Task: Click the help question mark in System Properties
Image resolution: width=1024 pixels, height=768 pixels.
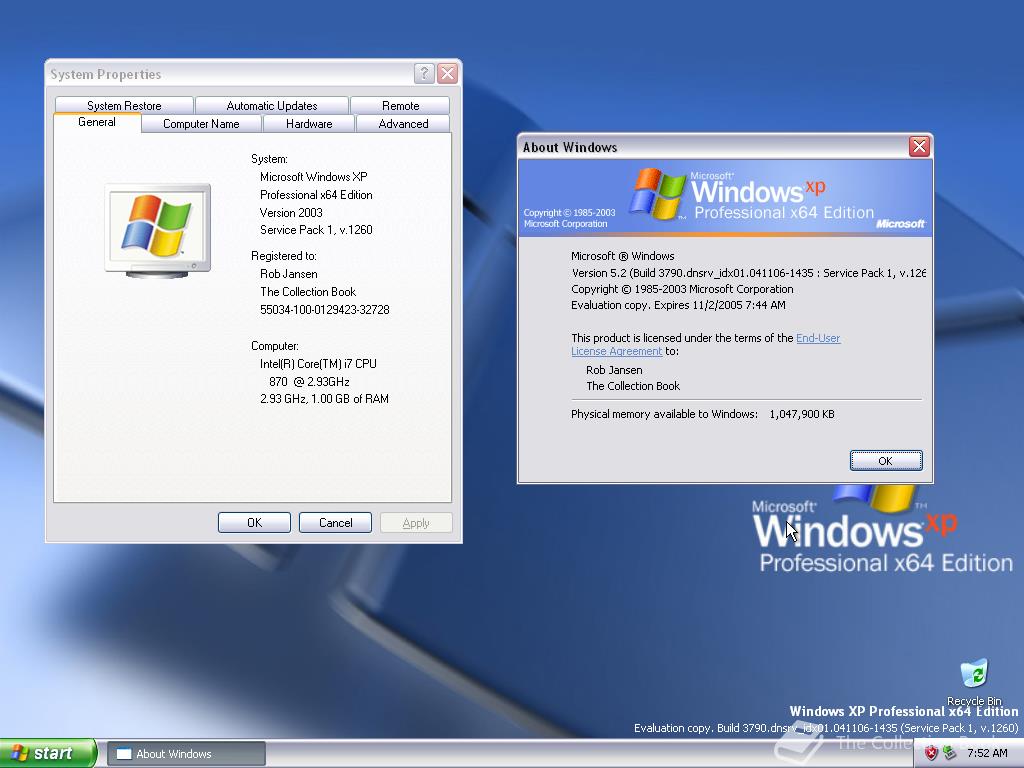Action: (x=424, y=73)
